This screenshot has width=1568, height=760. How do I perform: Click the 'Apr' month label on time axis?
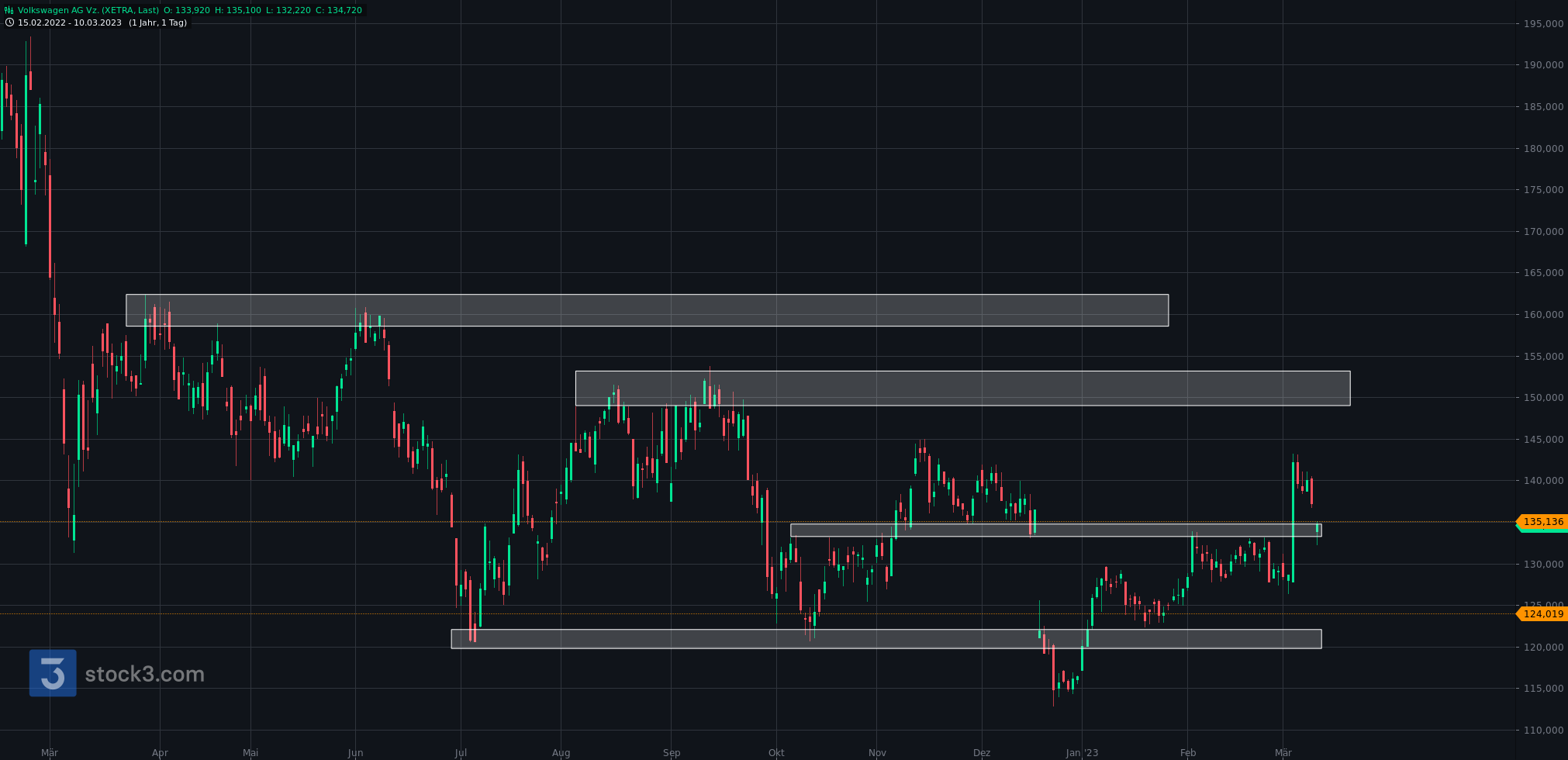click(160, 753)
